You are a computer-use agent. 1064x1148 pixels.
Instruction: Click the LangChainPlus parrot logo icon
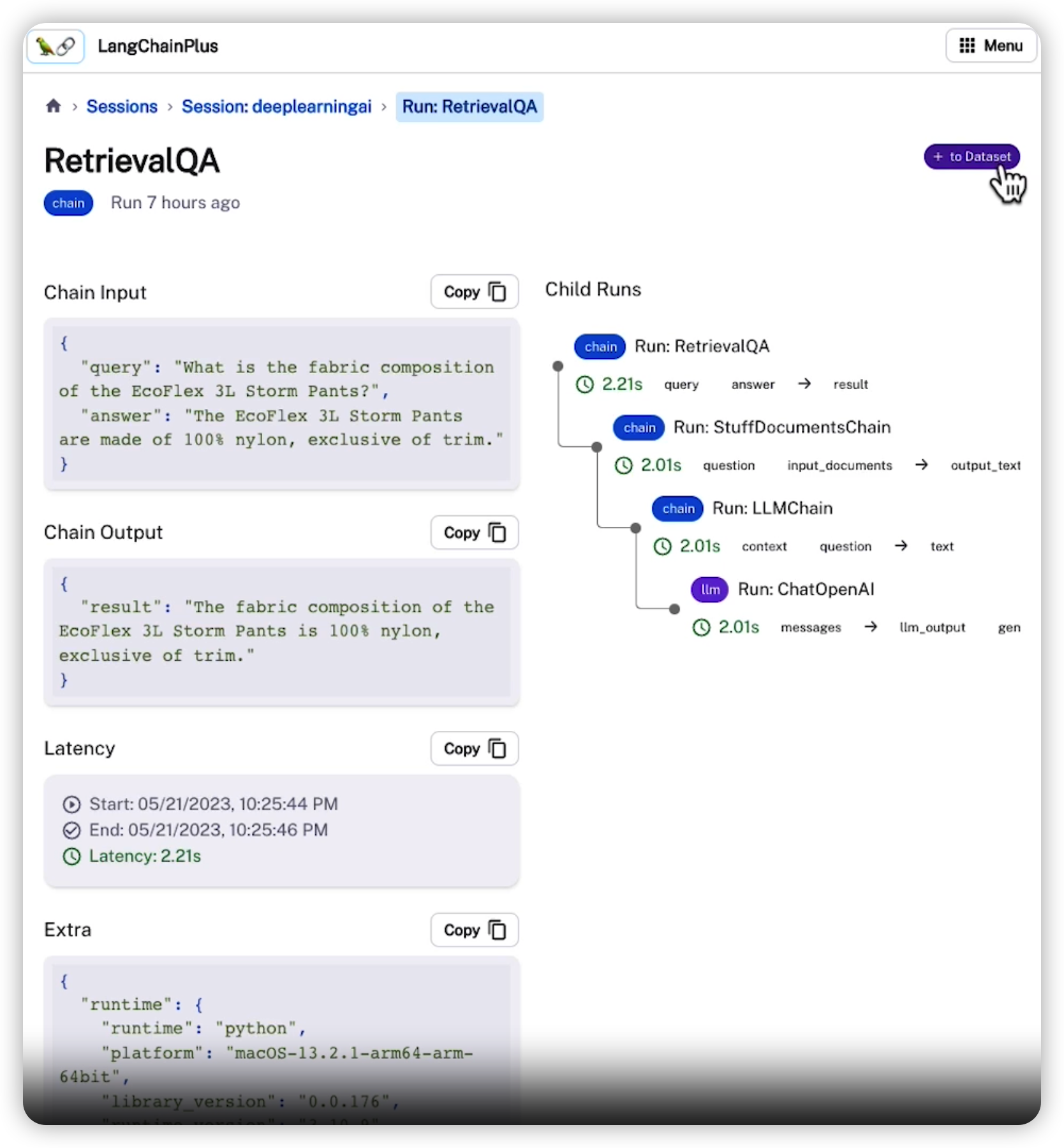click(56, 46)
